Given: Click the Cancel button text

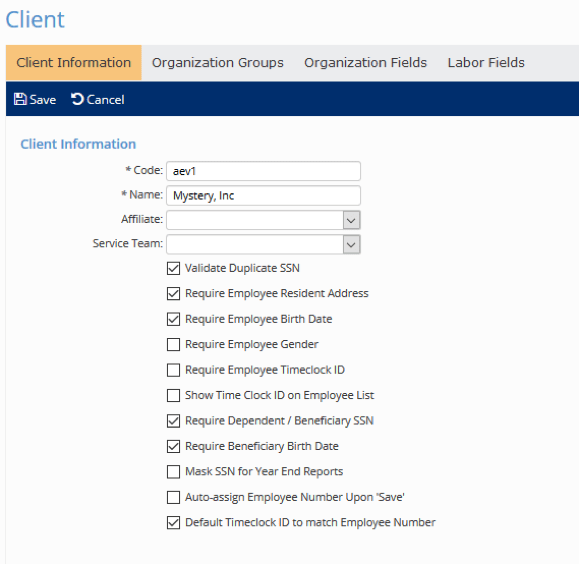Looking at the screenshot, I should coord(106,100).
